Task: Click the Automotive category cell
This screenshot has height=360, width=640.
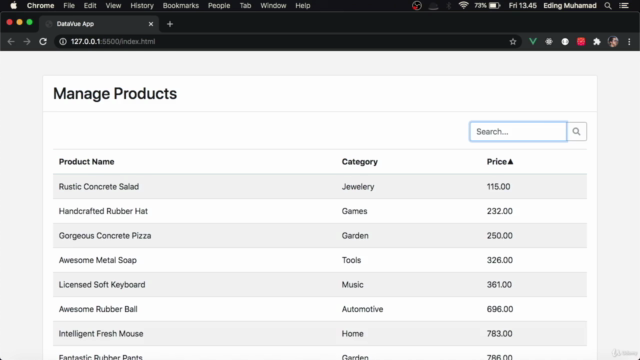Action: (362, 309)
